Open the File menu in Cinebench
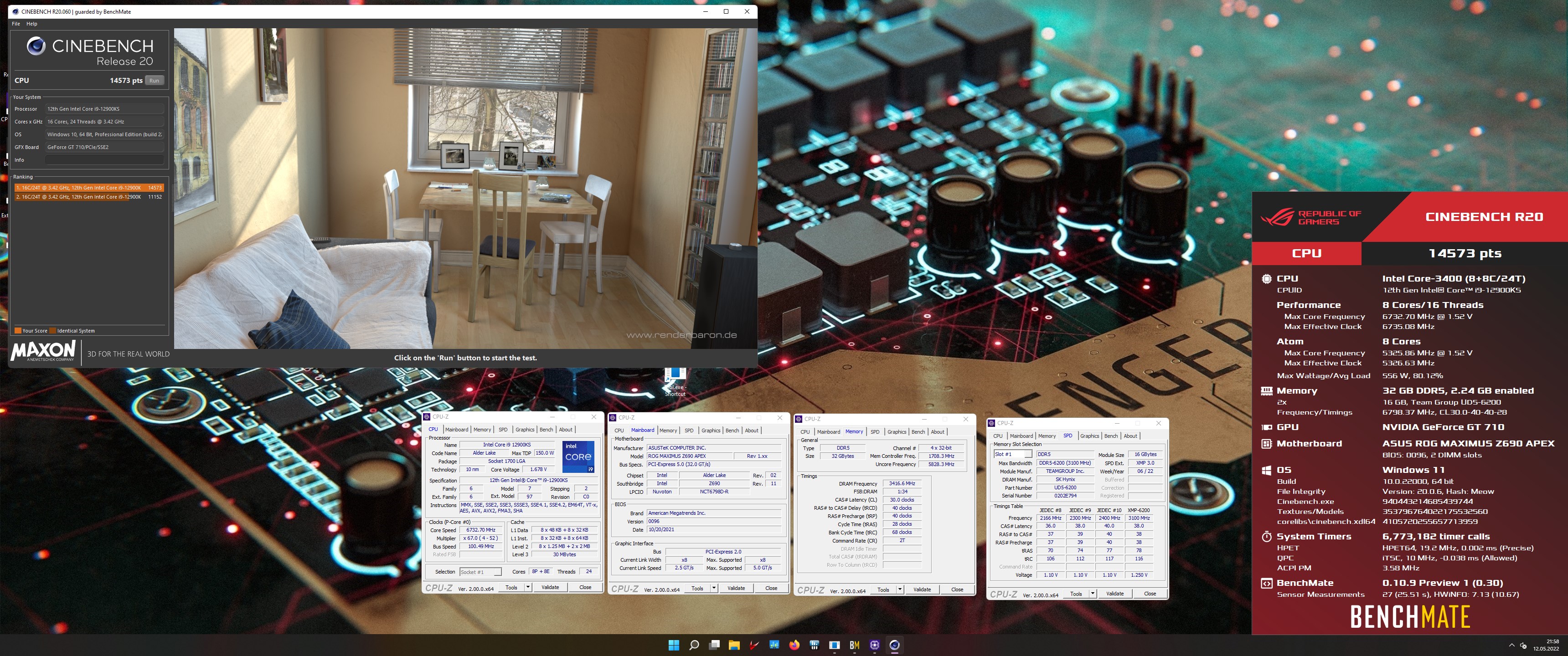Viewport: 1568px width, 656px height. [16, 24]
